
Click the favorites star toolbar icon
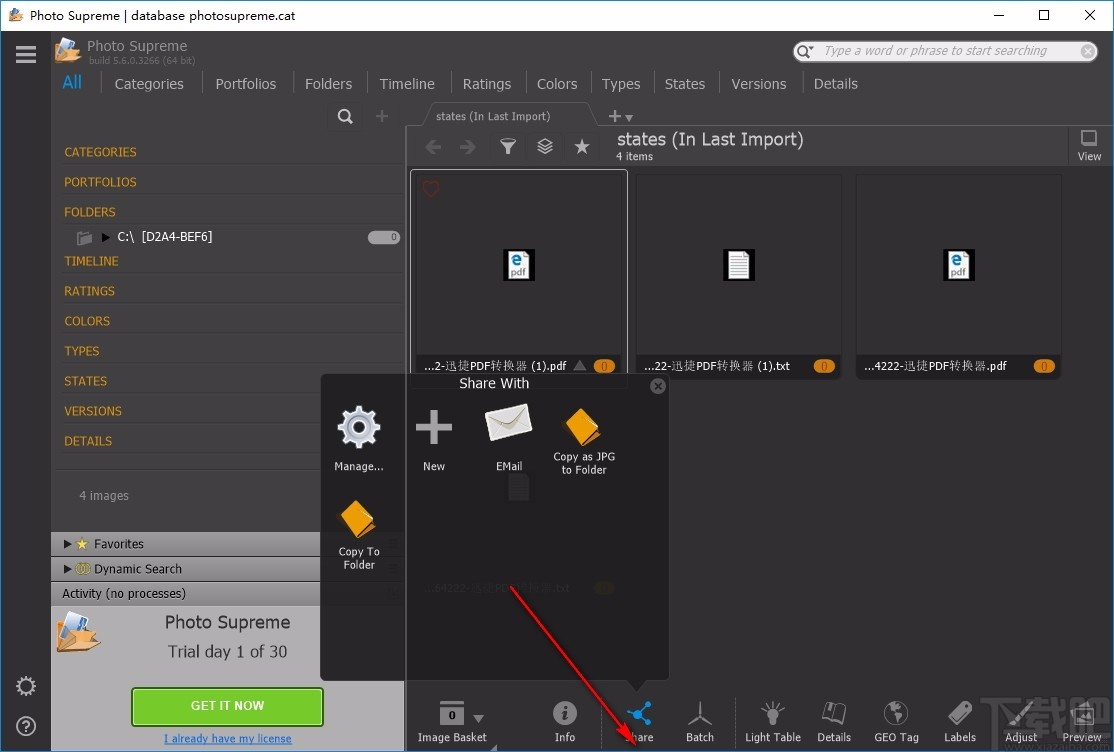click(582, 146)
